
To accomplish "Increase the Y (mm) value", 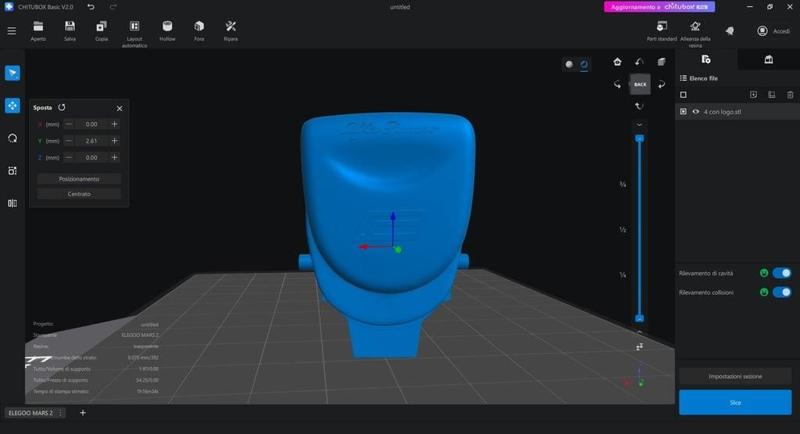I will coord(114,141).
